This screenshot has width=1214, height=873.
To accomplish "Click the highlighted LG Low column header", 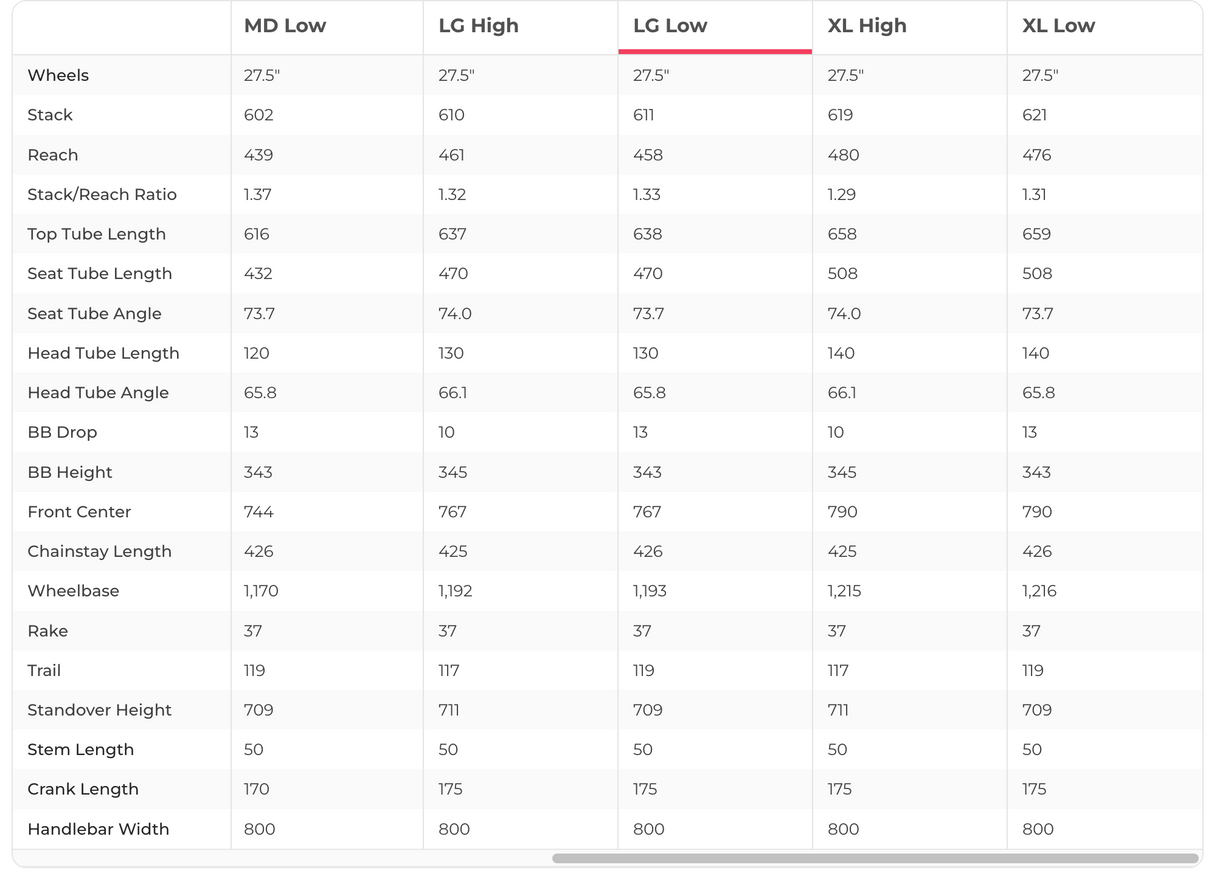I will [670, 26].
